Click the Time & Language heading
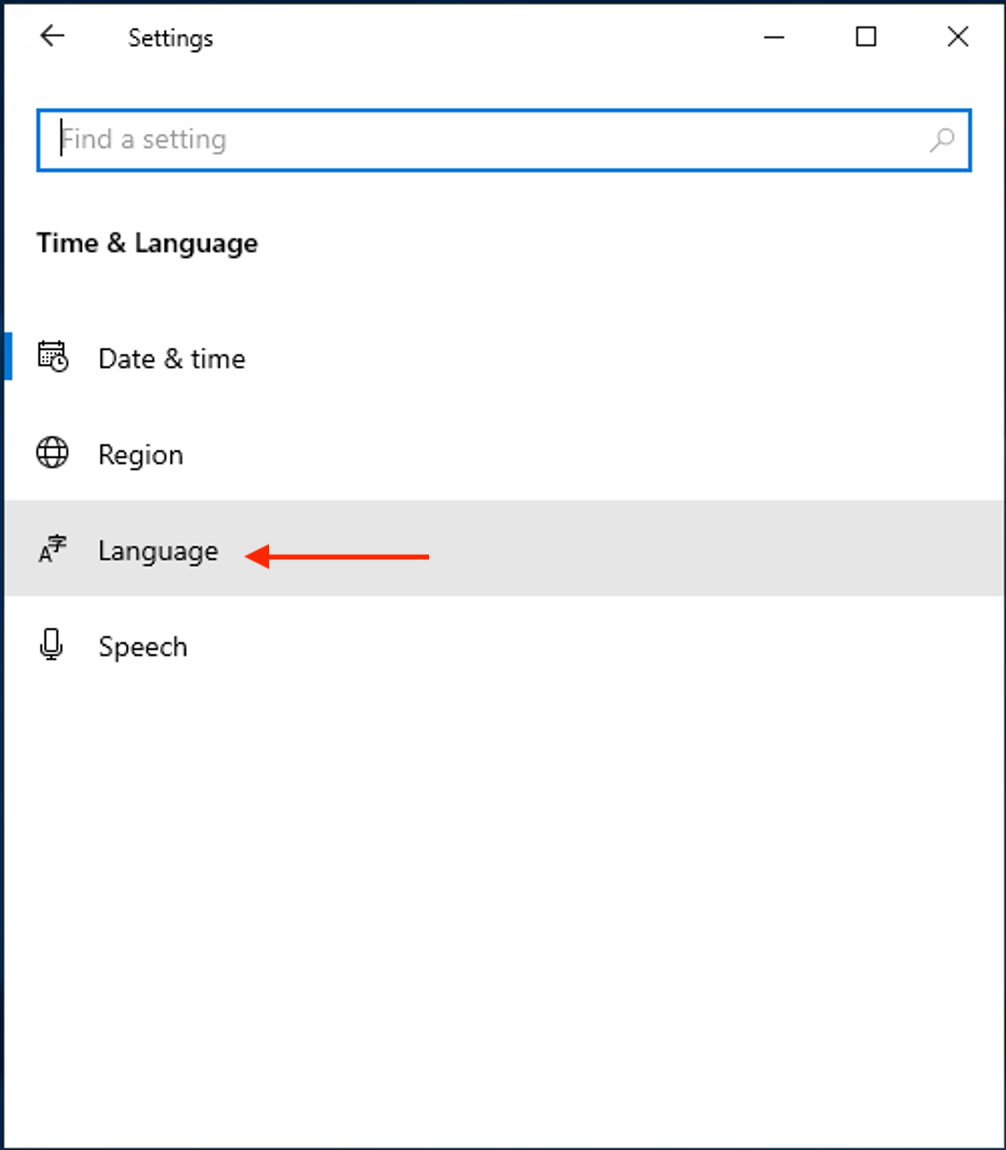The width and height of the screenshot is (1006, 1150). pos(147,243)
